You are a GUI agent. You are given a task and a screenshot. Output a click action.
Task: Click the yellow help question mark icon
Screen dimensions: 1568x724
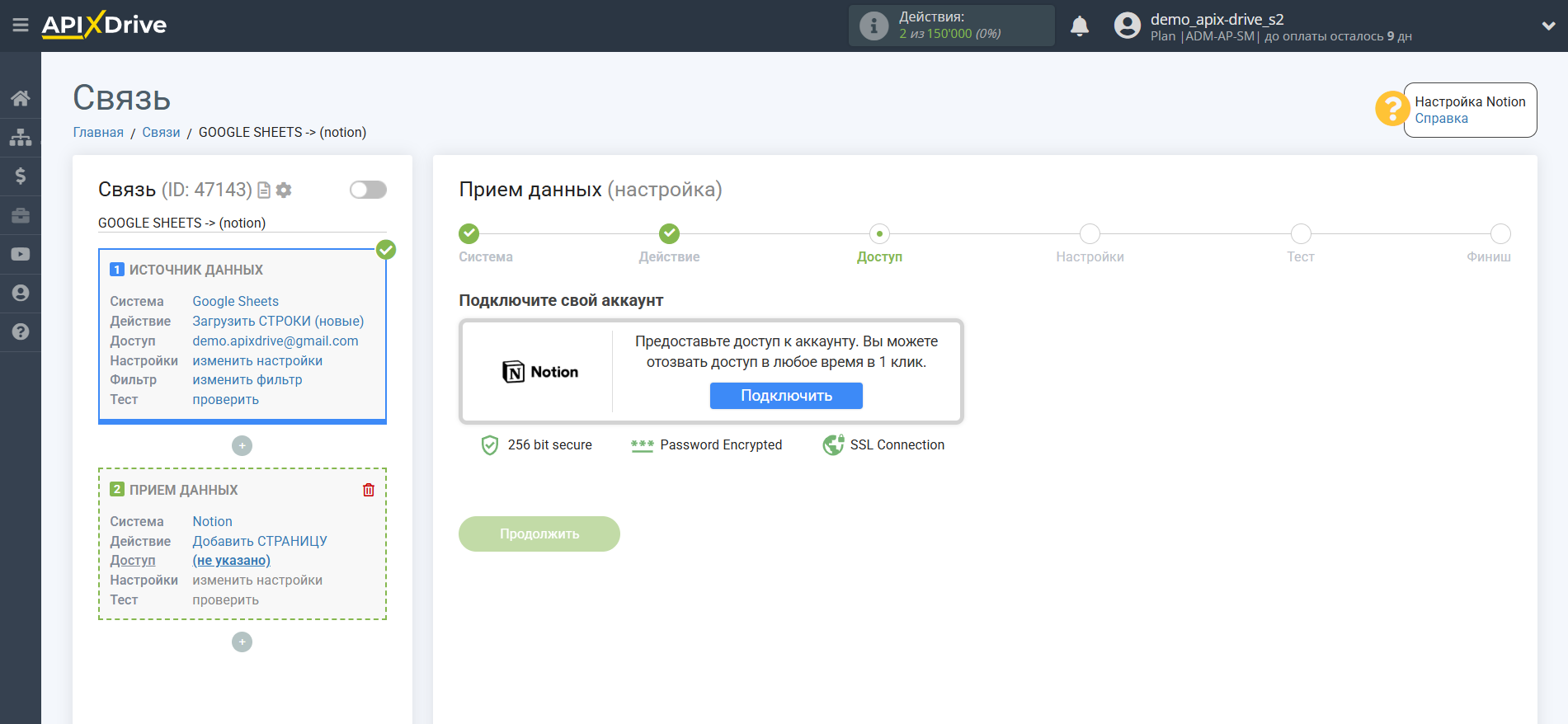1392,108
